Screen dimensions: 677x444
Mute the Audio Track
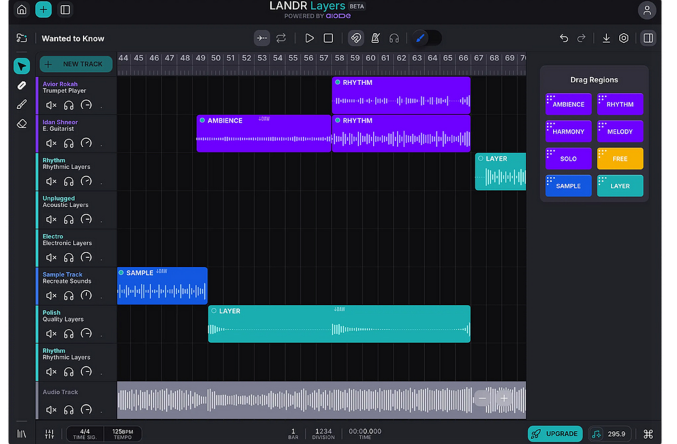tap(51, 409)
